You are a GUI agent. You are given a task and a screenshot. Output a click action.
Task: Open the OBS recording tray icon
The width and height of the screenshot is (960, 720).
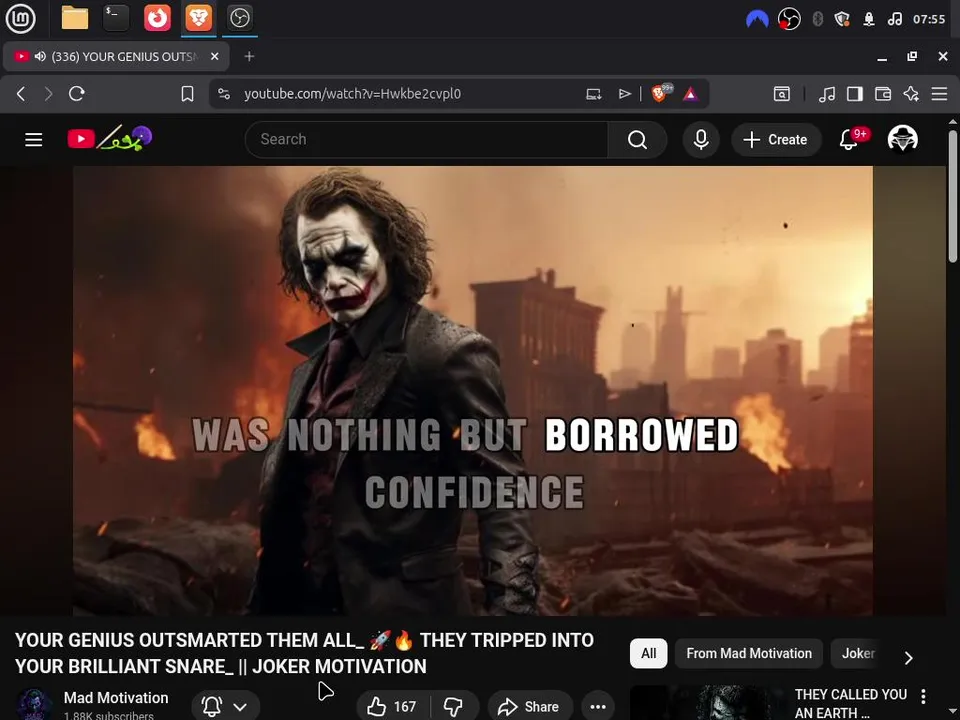(789, 19)
